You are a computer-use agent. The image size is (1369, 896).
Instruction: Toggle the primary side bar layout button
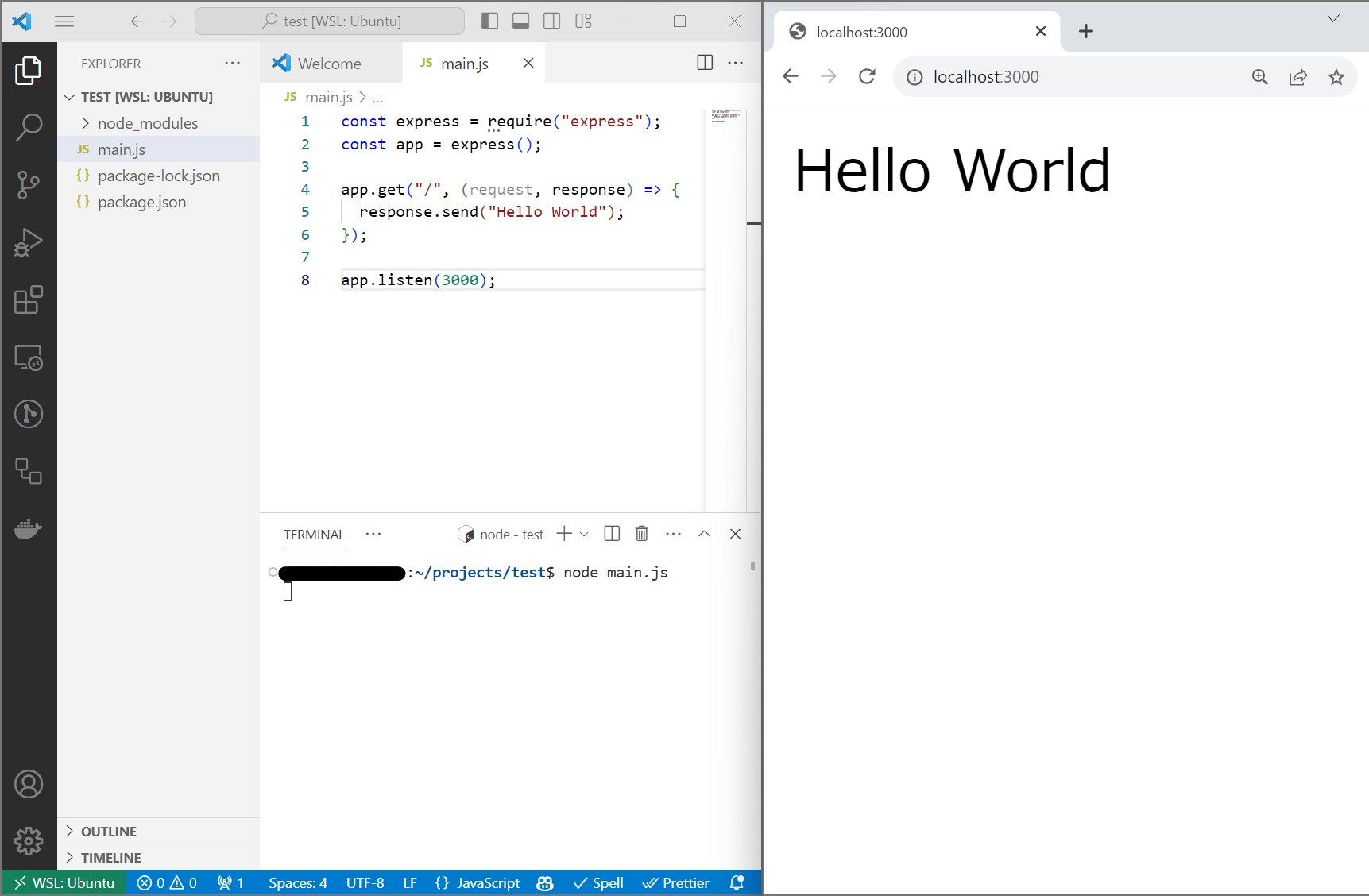point(489,21)
